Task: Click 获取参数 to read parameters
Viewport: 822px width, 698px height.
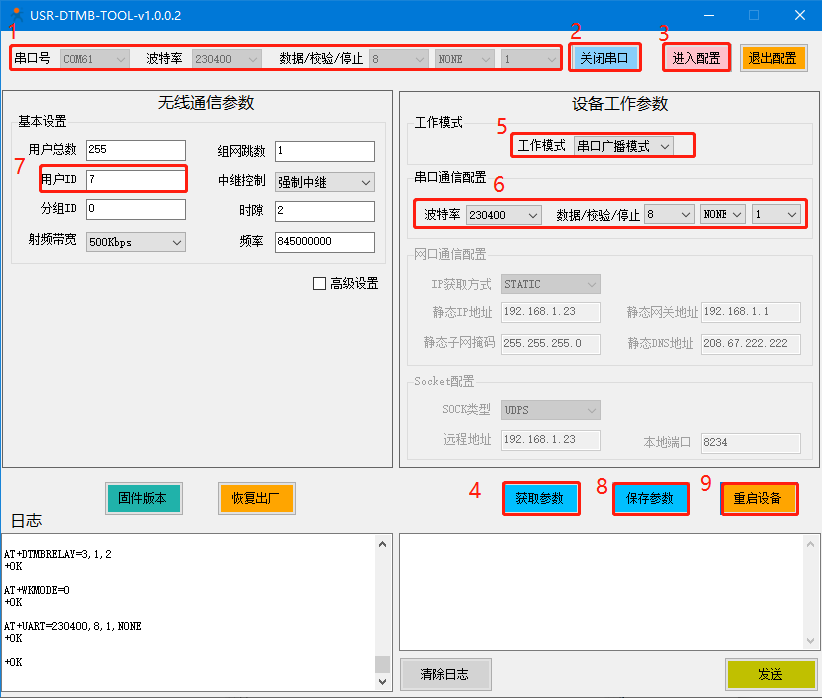Action: 540,498
